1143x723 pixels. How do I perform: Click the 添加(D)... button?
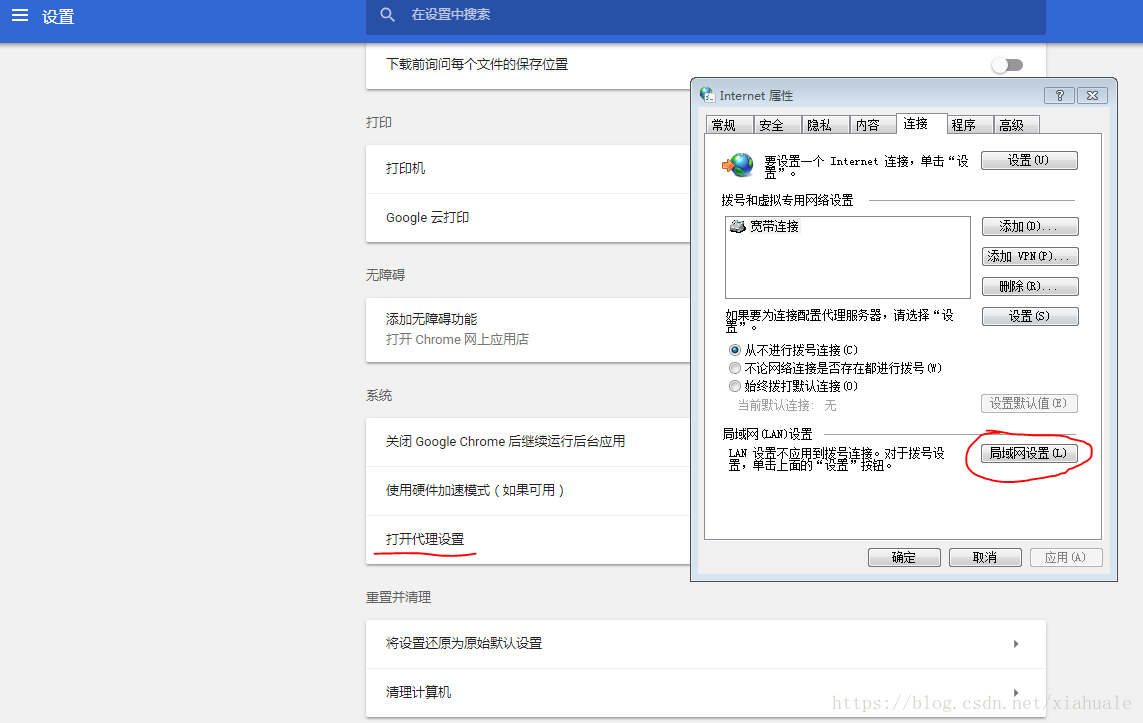pos(1029,227)
